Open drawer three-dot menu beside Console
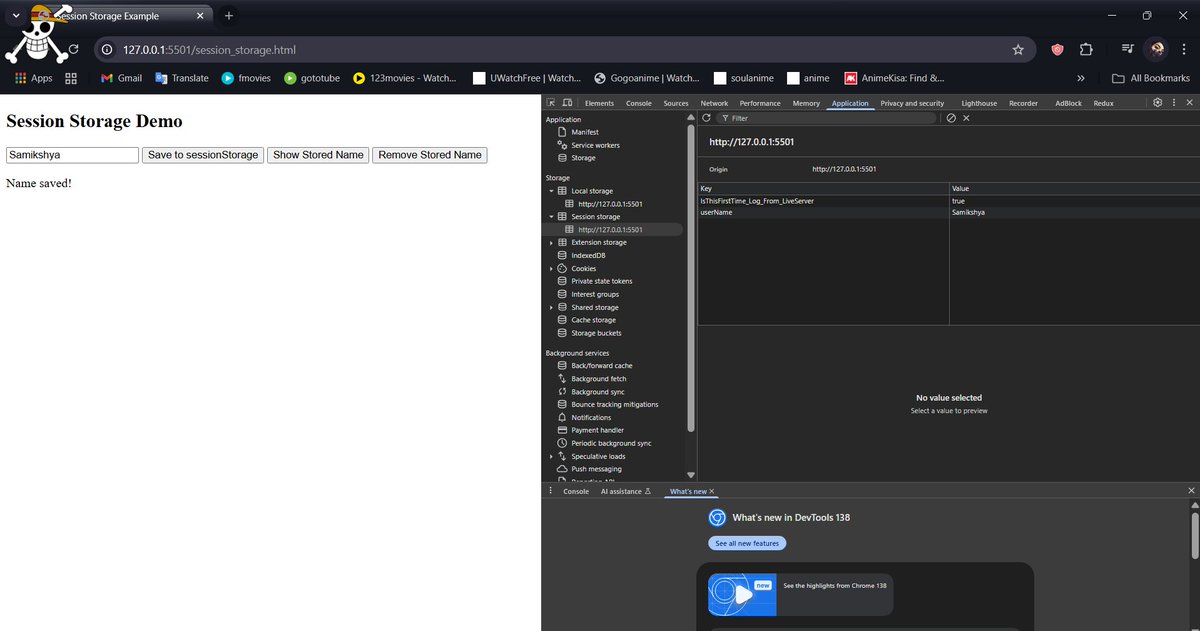 tap(551, 491)
